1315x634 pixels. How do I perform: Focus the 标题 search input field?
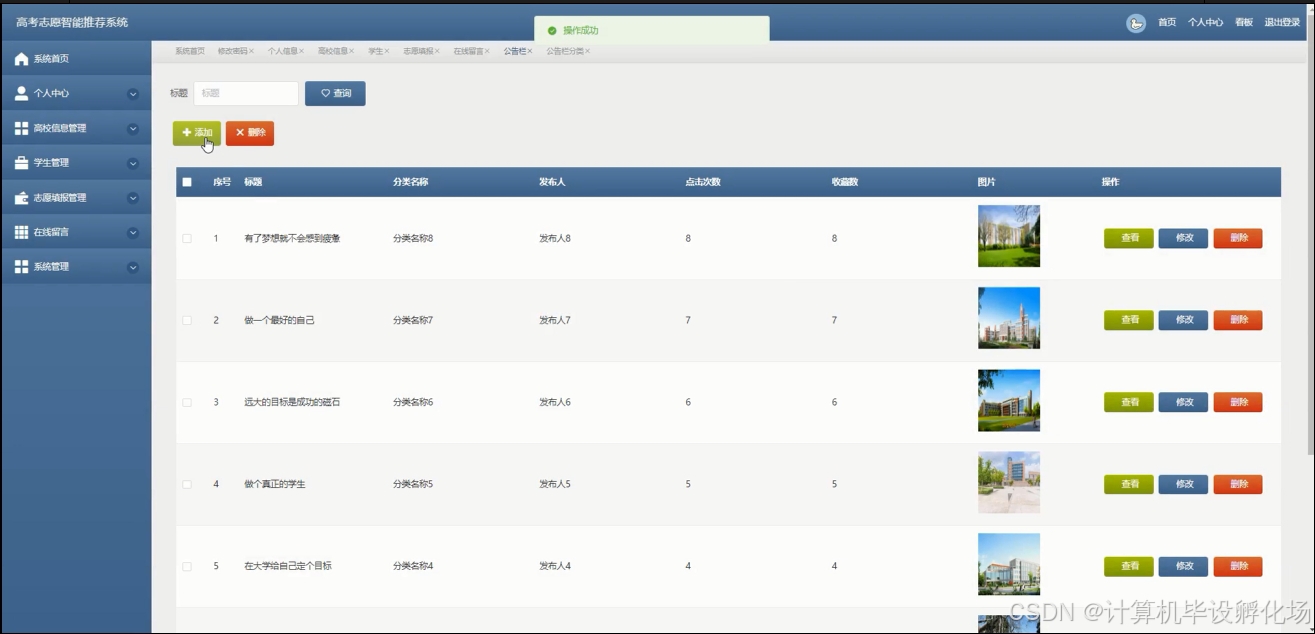[246, 93]
